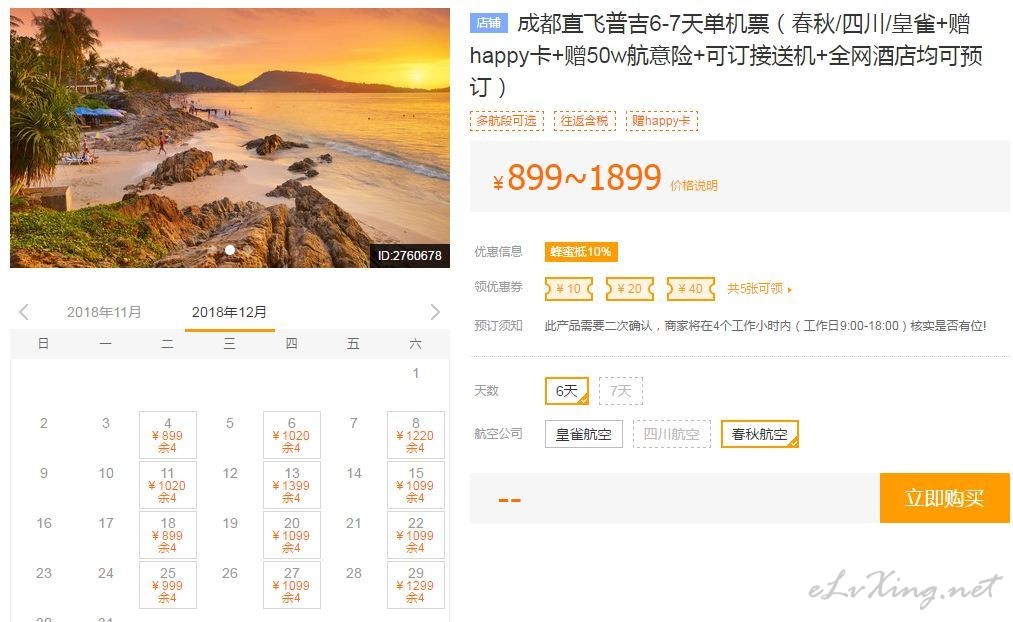Image resolution: width=1013 pixels, height=622 pixels.
Task: Pick December 4 priced ¥899
Action: click(168, 435)
